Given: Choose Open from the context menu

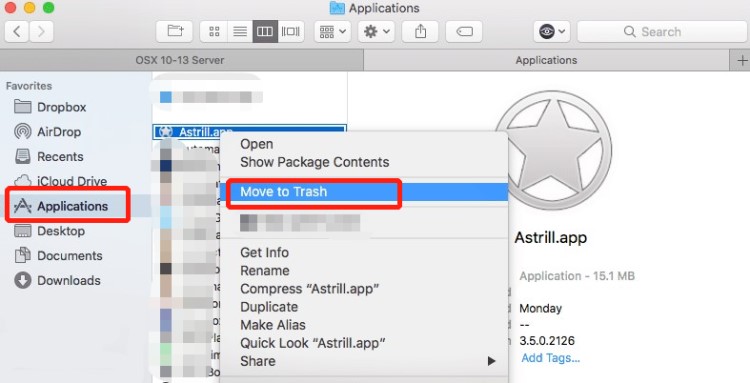Looking at the screenshot, I should point(256,144).
